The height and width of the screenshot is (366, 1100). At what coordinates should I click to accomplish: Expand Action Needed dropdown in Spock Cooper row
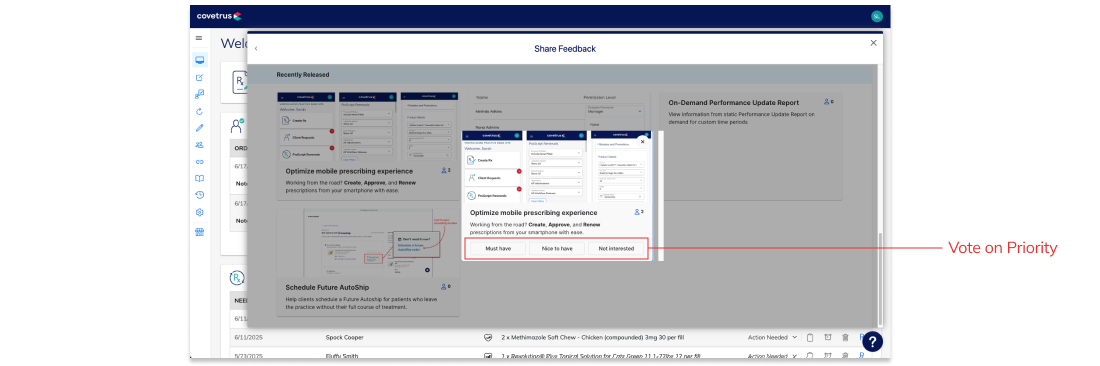(x=772, y=337)
